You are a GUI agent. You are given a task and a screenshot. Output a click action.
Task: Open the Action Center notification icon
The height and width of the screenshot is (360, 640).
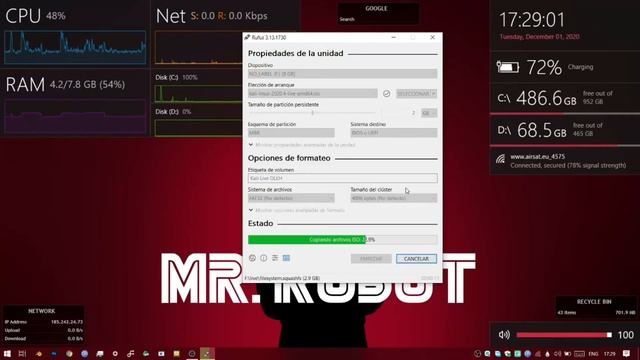pos(627,353)
